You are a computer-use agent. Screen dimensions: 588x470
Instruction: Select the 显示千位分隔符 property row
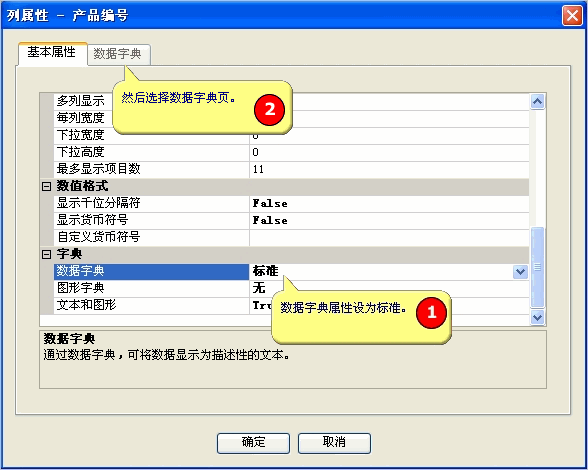(x=291, y=203)
